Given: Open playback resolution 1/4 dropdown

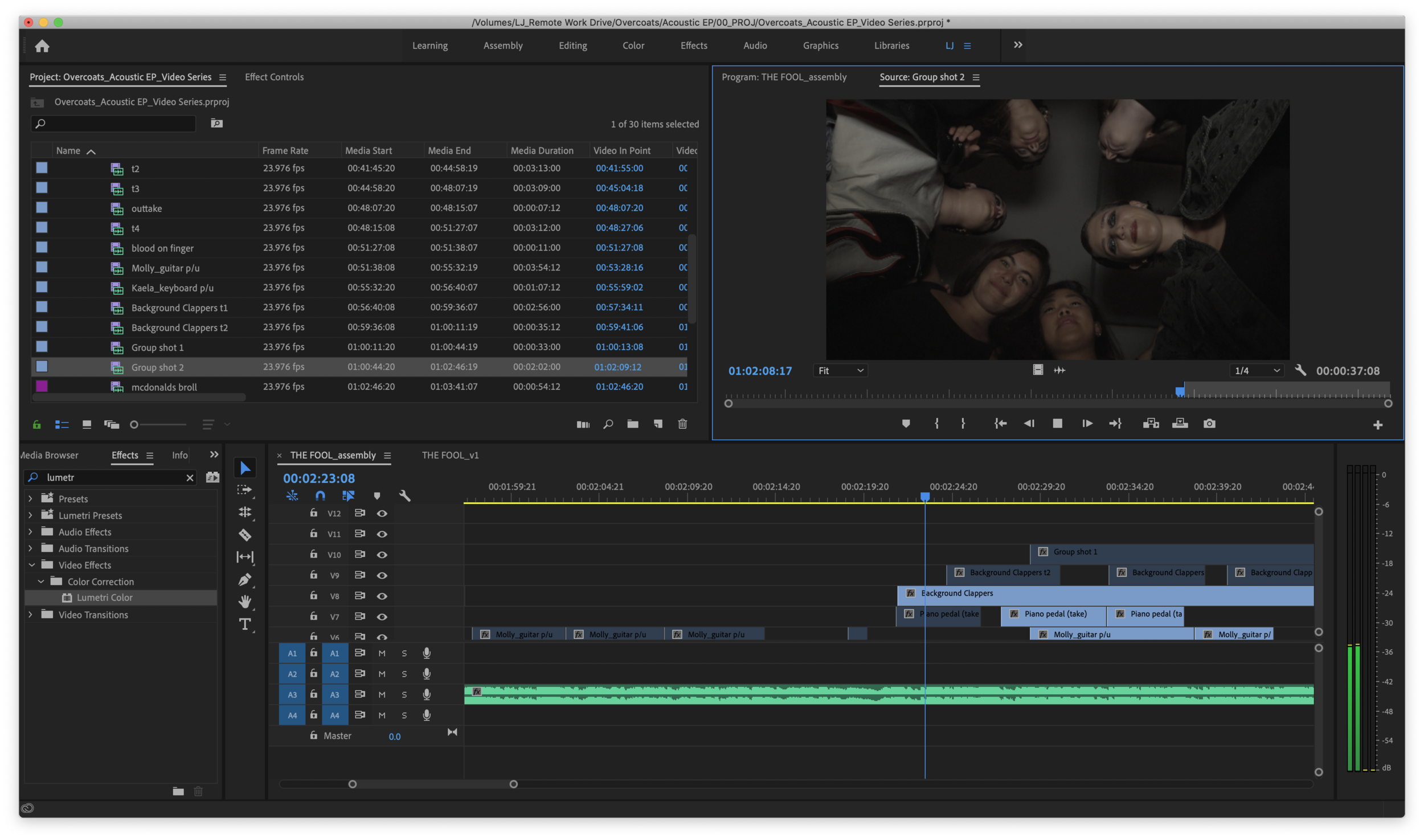Looking at the screenshot, I should click(x=1257, y=371).
